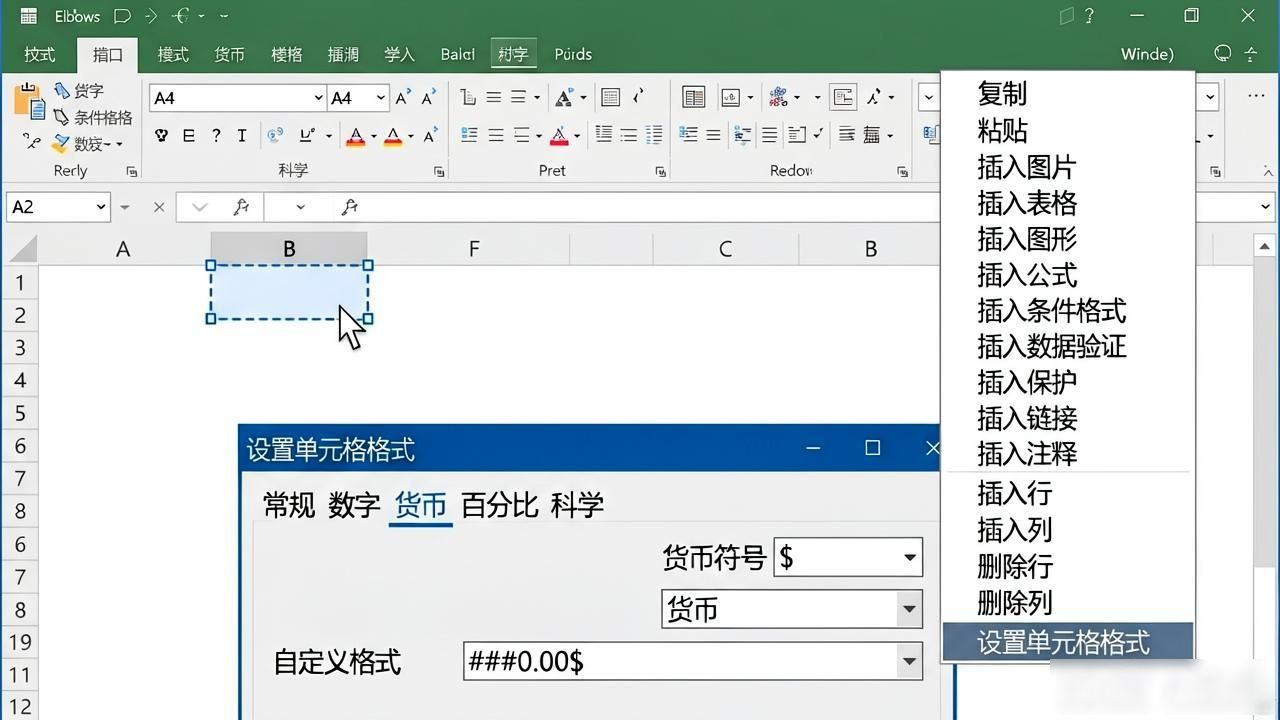
Task: Click the Elbows title text
Action: pos(77,16)
